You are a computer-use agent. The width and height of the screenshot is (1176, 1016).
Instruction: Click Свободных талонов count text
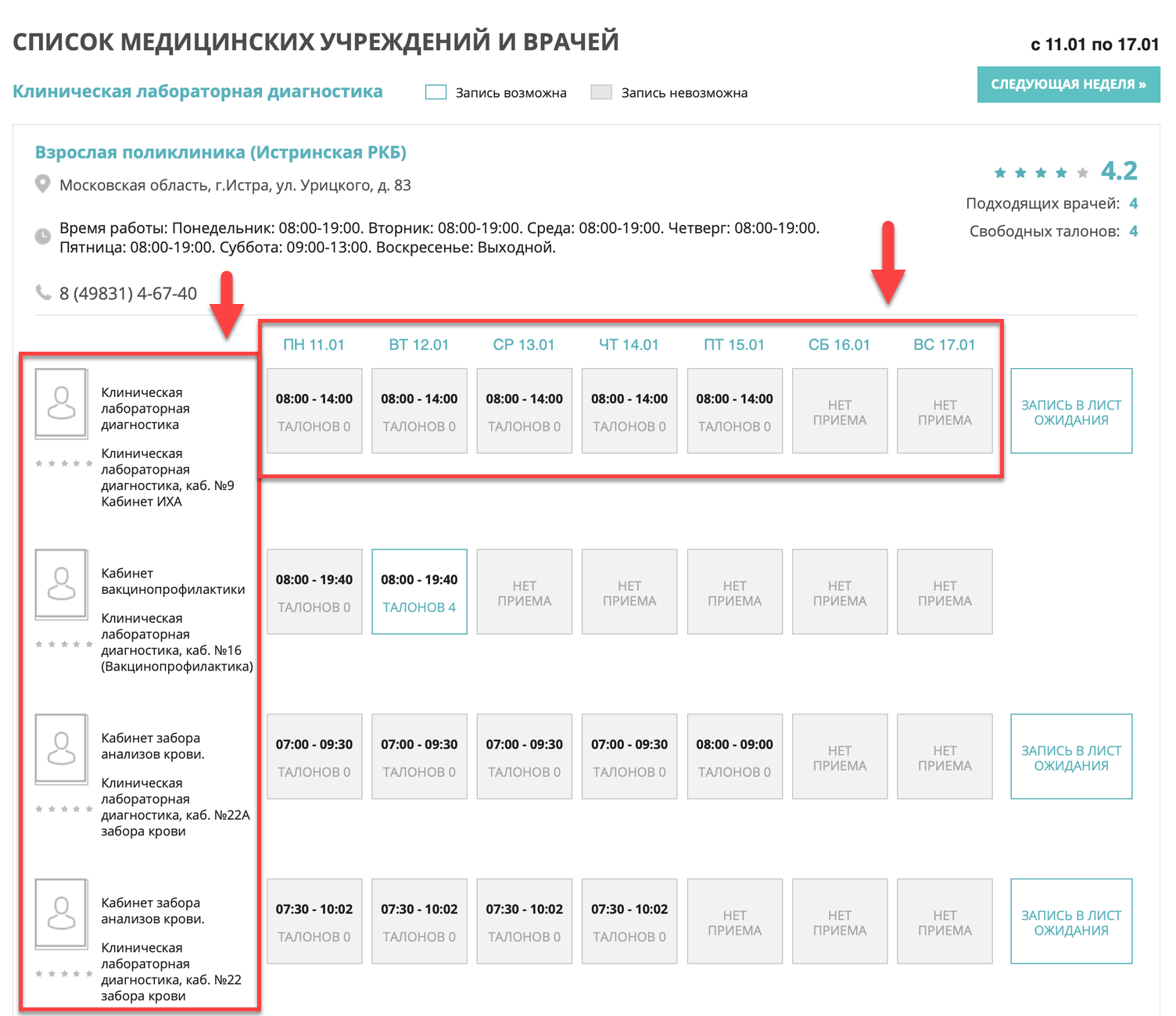[x=1054, y=231]
